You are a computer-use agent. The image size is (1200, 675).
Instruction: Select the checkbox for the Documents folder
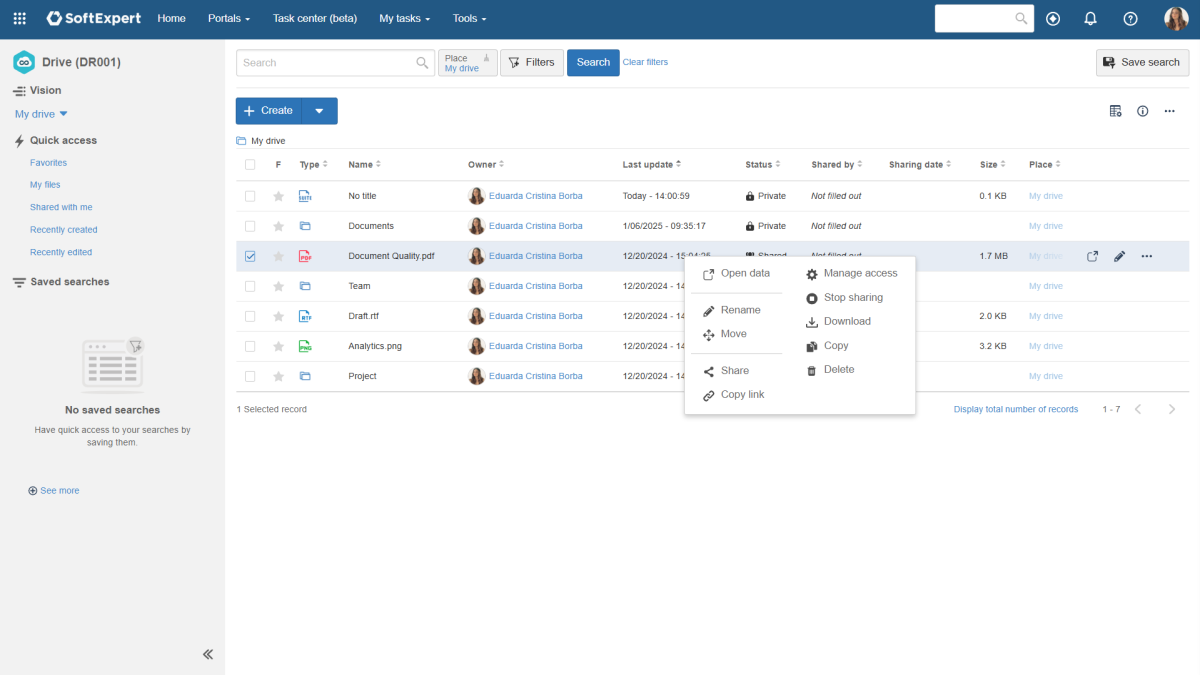250,226
